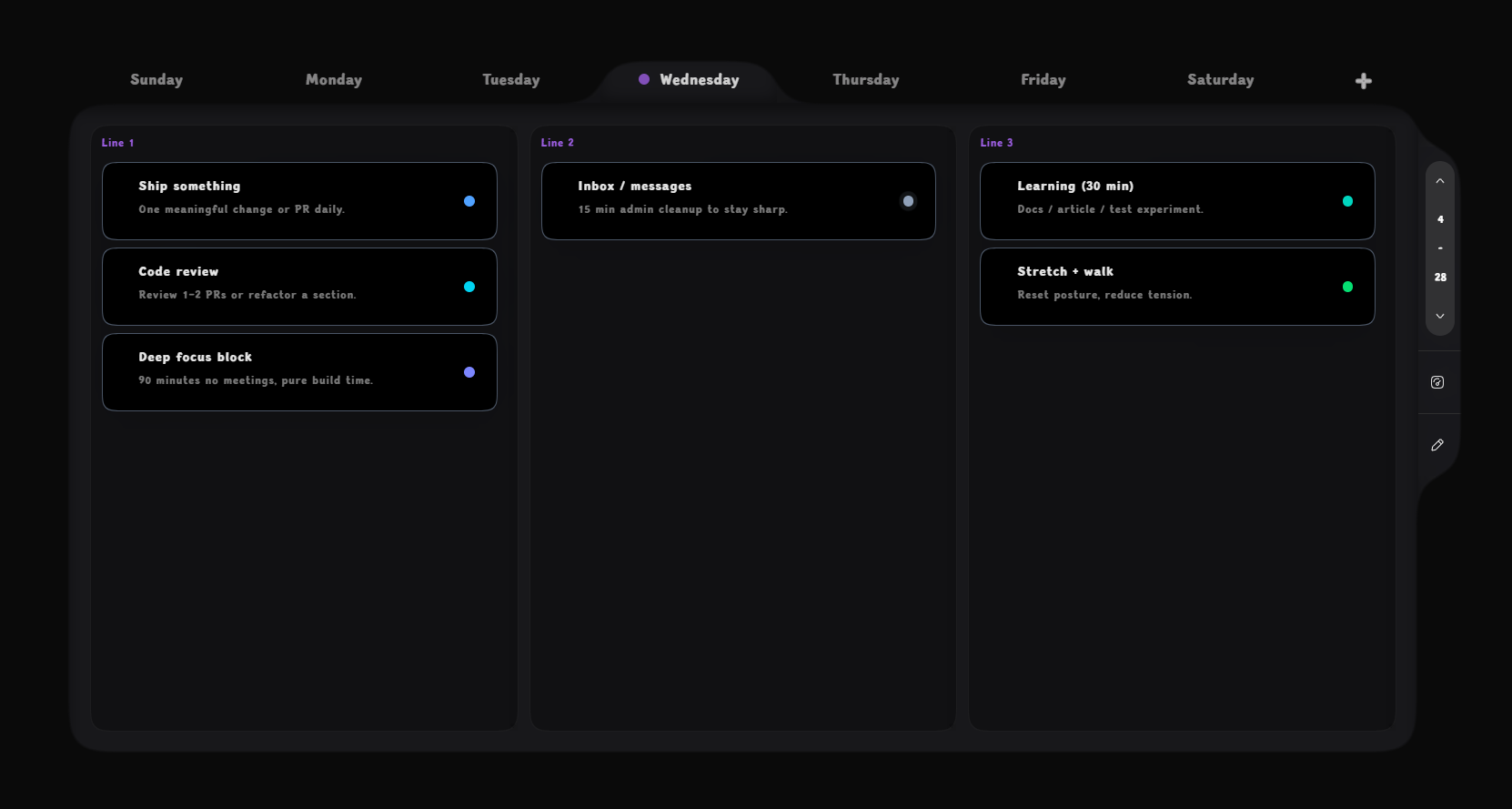Viewport: 1512px width, 809px height.
Task: Toggle the Ship something status dot
Action: [x=469, y=201]
